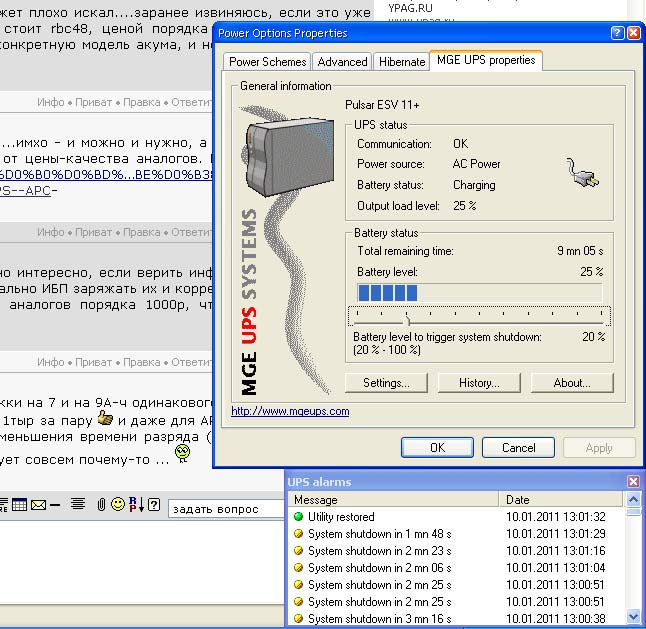Sort alarms by the Date column header
This screenshot has height=629, width=646.
pos(560,499)
